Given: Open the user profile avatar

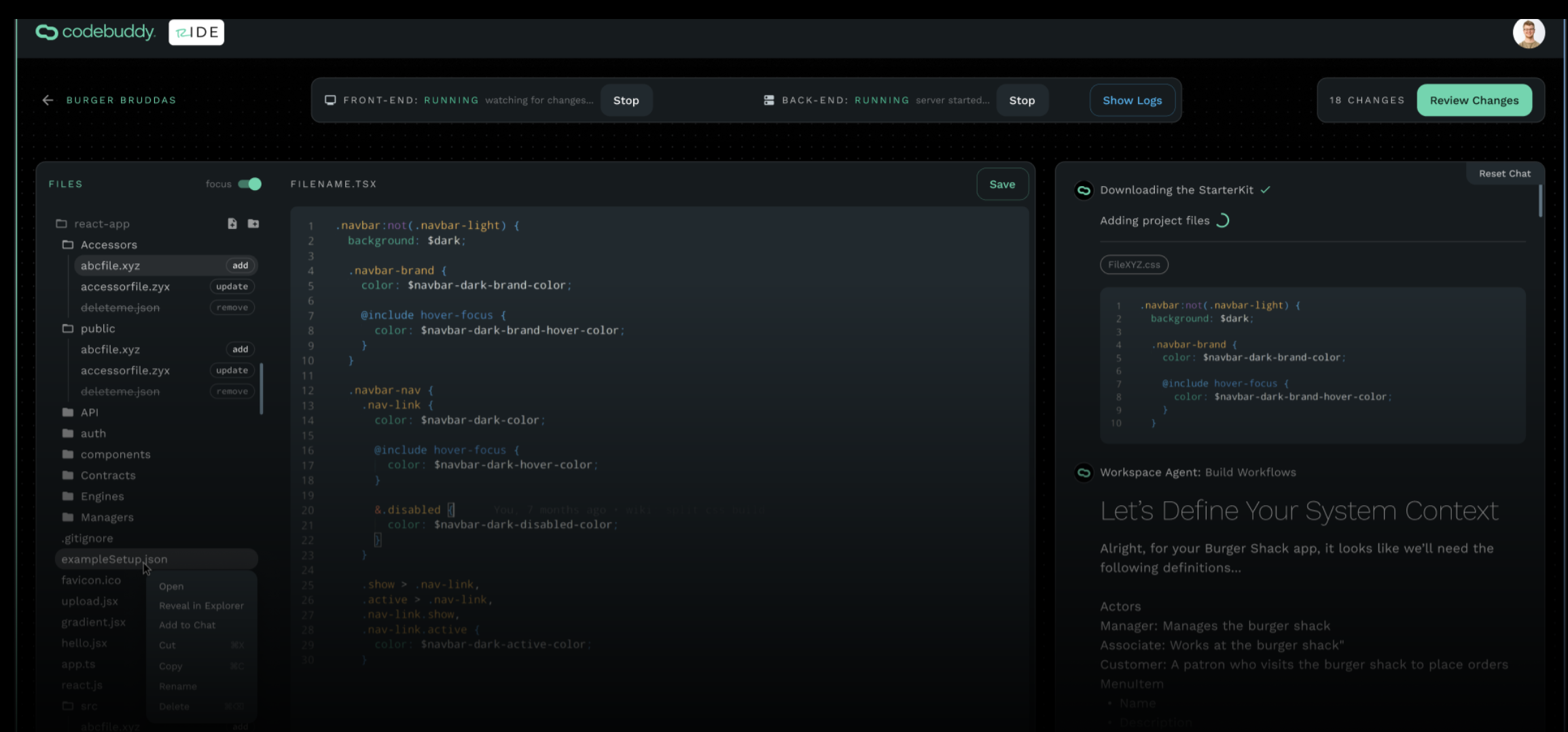Looking at the screenshot, I should point(1528,33).
